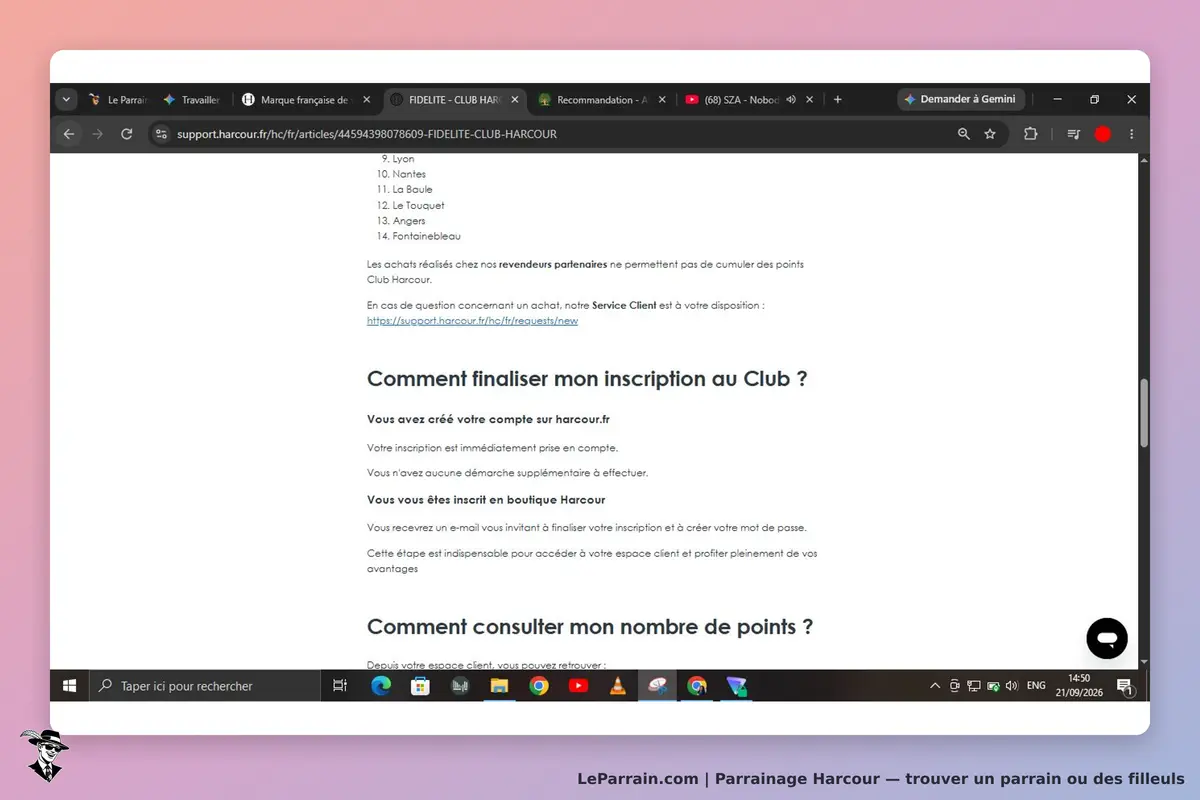
Task: Open the Extensions puzzle icon
Action: pyautogui.click(x=1030, y=134)
